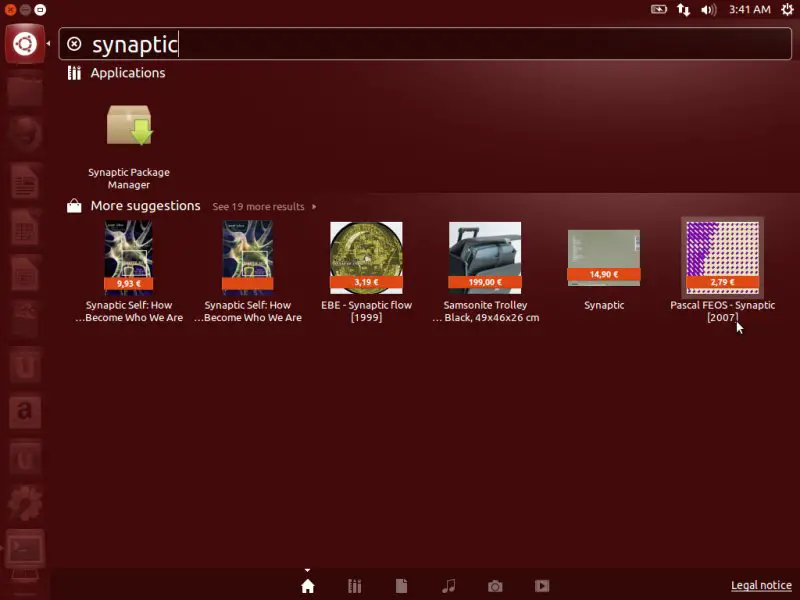Click the More suggestions shopping bag icon

coord(74,206)
